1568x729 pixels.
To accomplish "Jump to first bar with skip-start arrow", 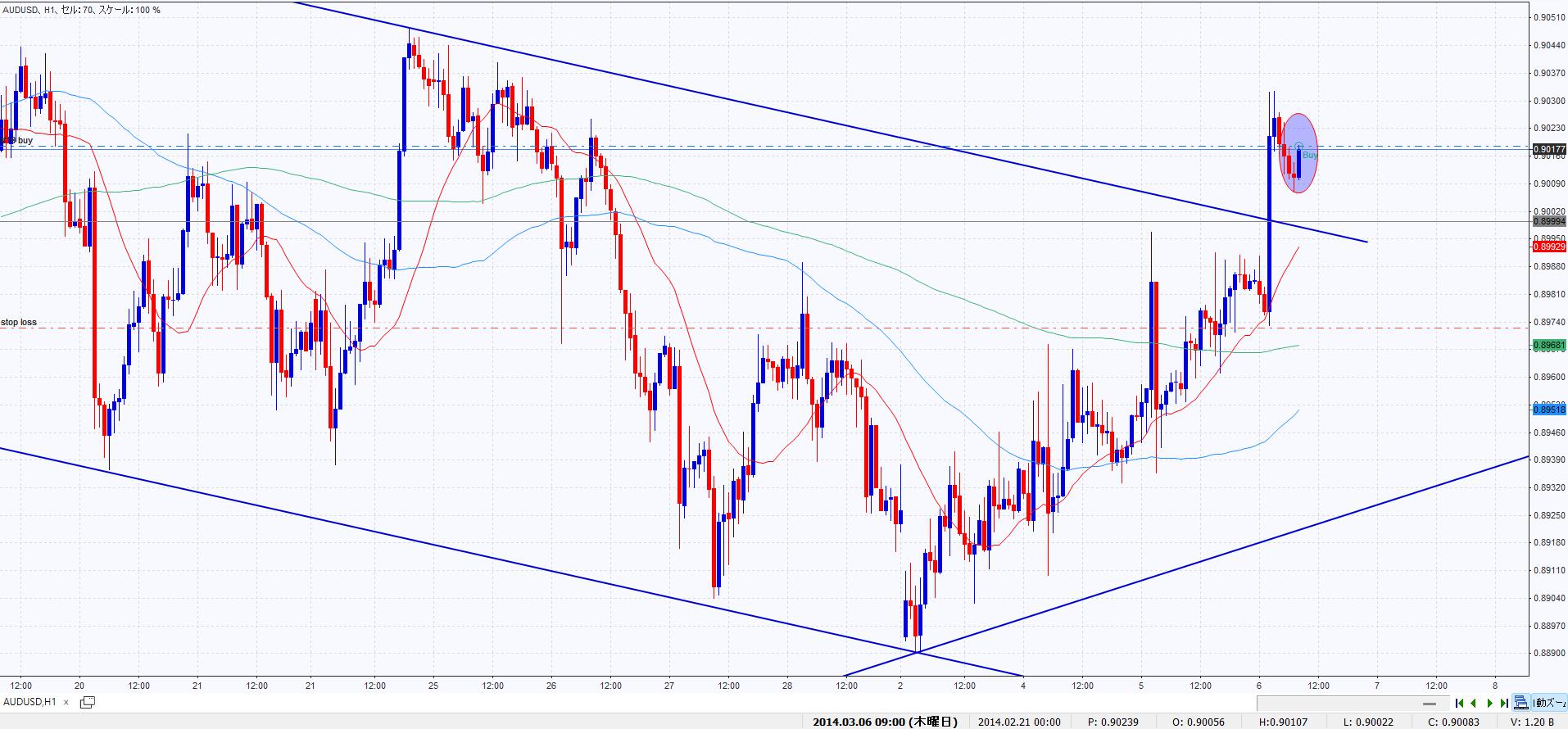I will [1459, 703].
